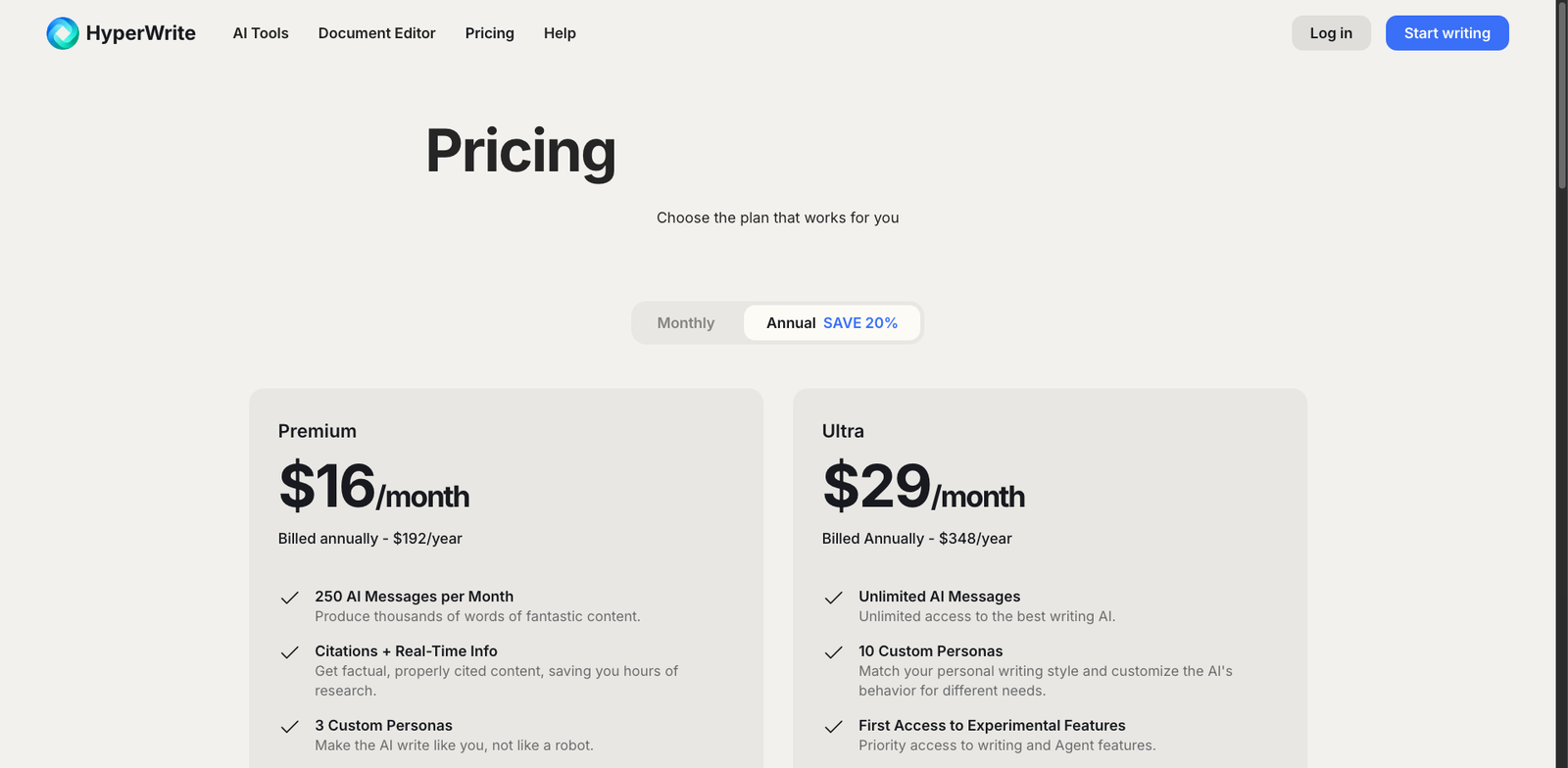Go to Pricing nav item
Image resolution: width=1568 pixels, height=768 pixels.
click(489, 33)
